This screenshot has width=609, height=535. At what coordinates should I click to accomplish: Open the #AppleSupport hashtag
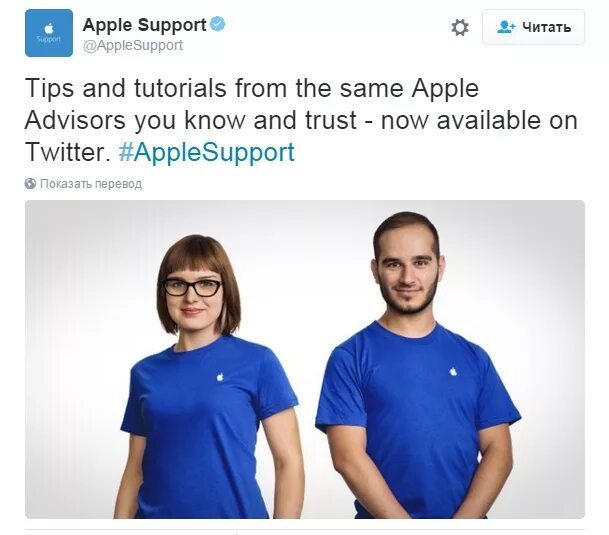207,152
